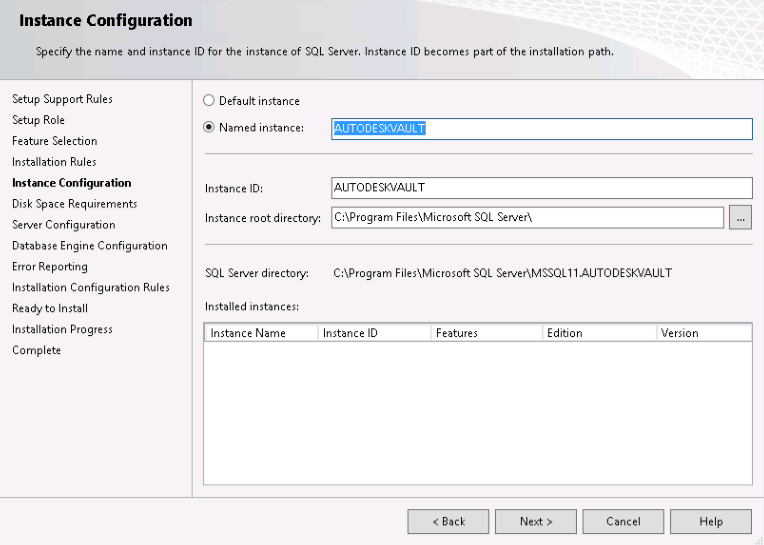Click the Edition column header
Image resolution: width=764 pixels, height=545 pixels.
point(598,333)
